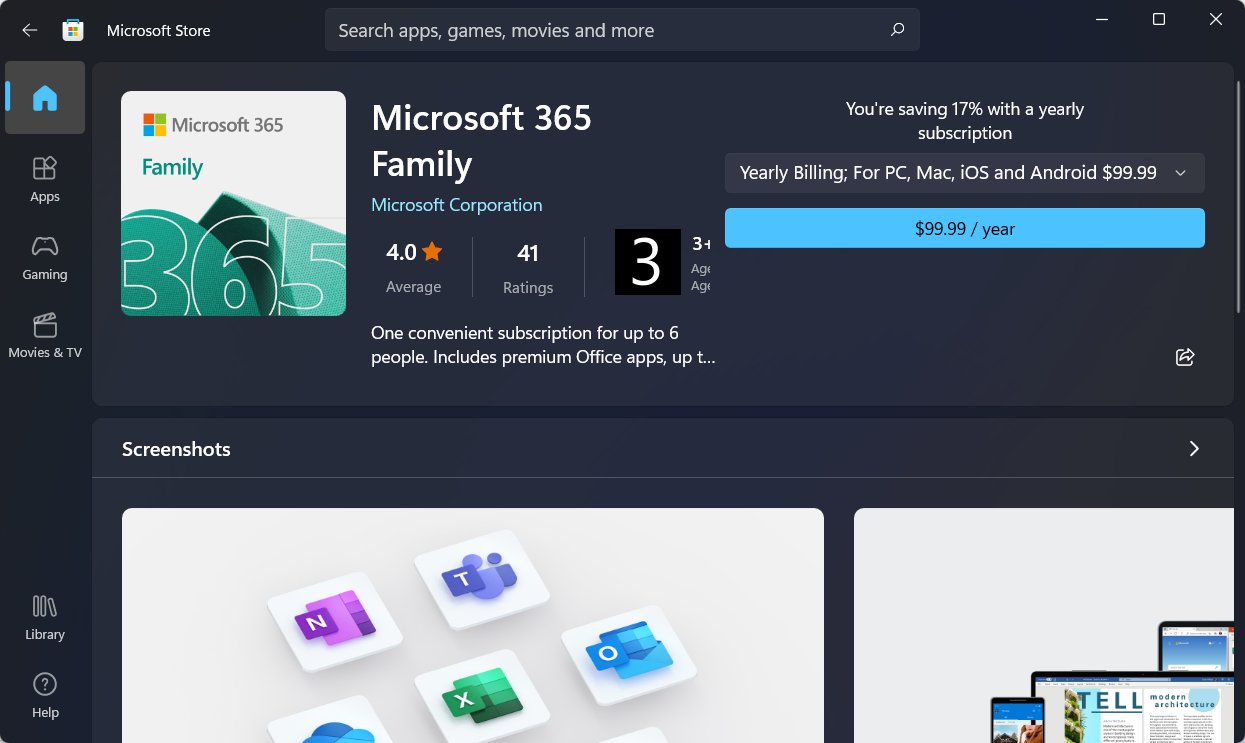This screenshot has width=1245, height=743.
Task: Click the saving 17% yearly subscription text
Action: [x=965, y=121]
